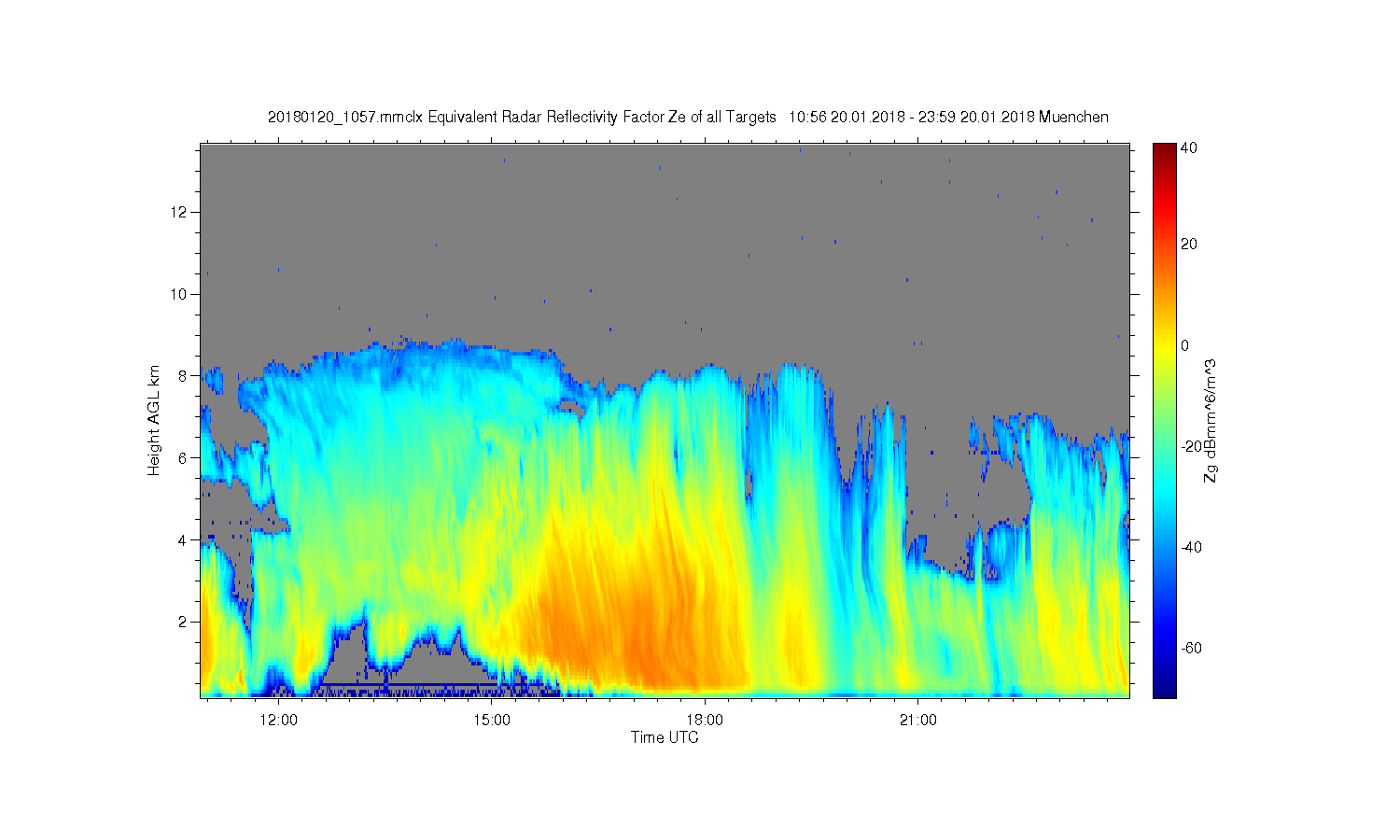Click the height label 2 on the y-axis
Image resolution: width=1400 pixels, height=840 pixels.
[x=184, y=622]
